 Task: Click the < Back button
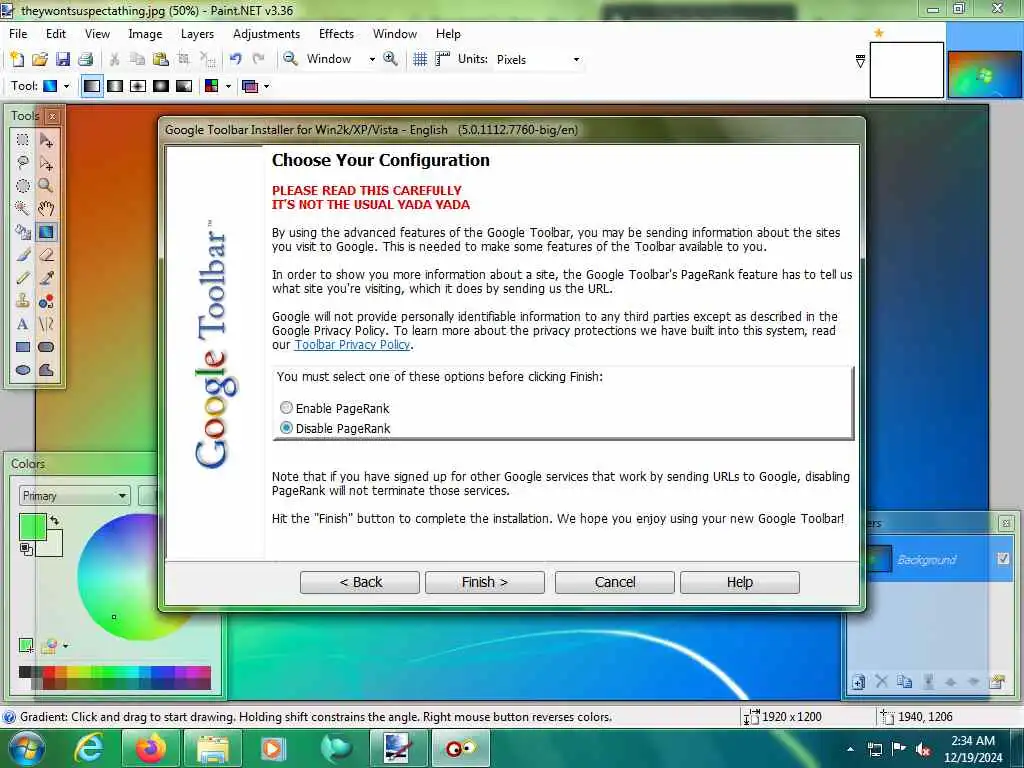click(x=360, y=582)
